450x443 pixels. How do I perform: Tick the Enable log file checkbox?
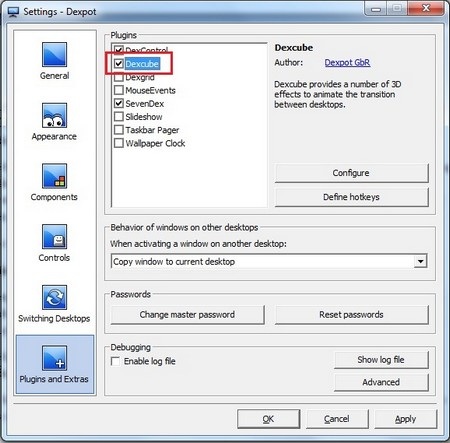pos(115,361)
